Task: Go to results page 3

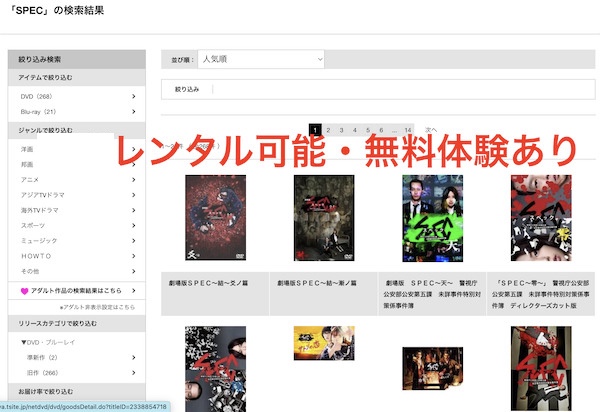Action: tap(341, 130)
